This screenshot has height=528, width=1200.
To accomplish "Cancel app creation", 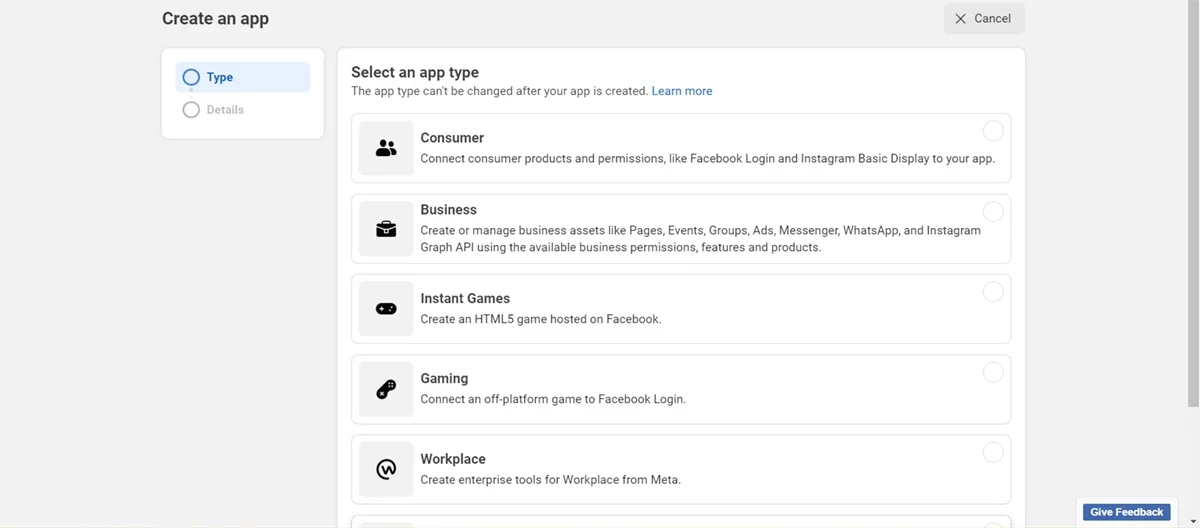I will coord(984,19).
